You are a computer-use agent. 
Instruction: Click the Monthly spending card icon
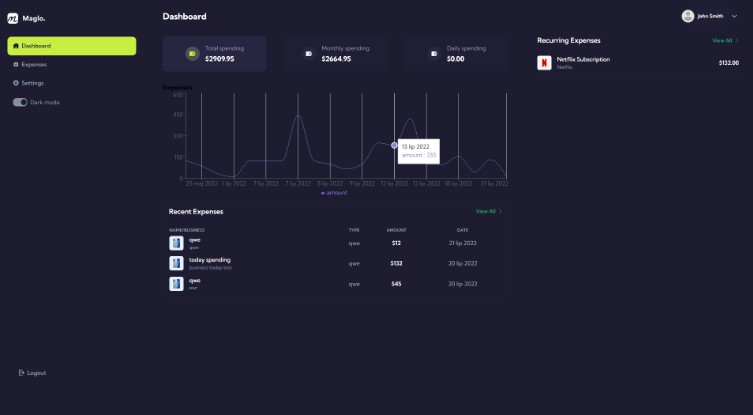click(x=308, y=54)
